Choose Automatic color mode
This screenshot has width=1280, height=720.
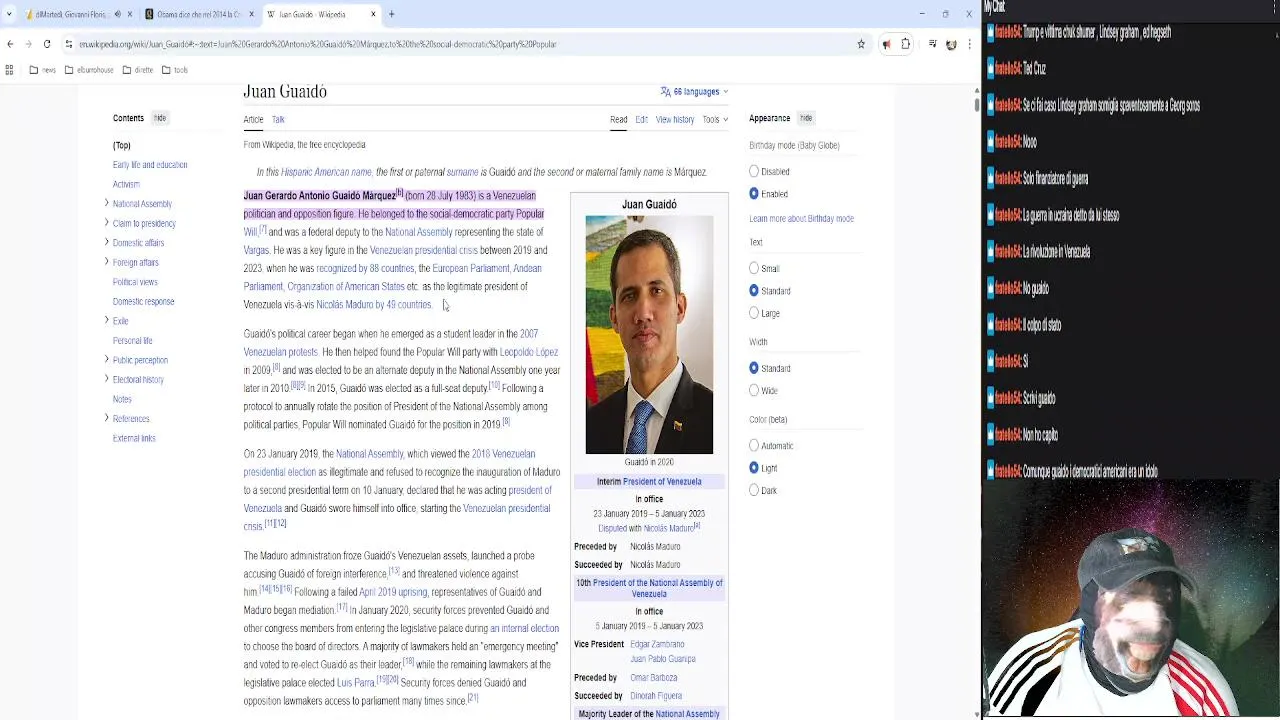pos(754,446)
